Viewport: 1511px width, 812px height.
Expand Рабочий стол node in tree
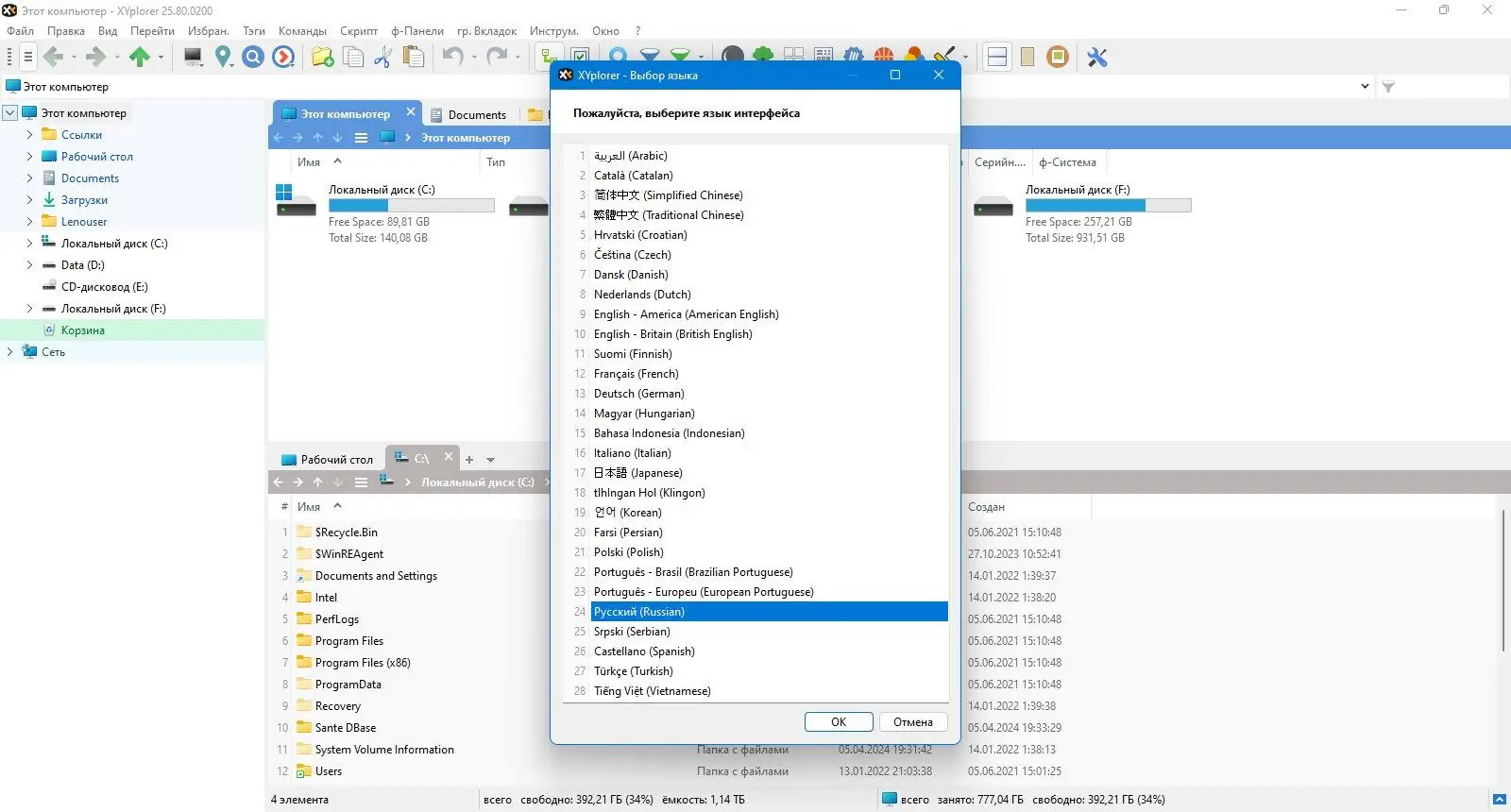[x=29, y=157]
